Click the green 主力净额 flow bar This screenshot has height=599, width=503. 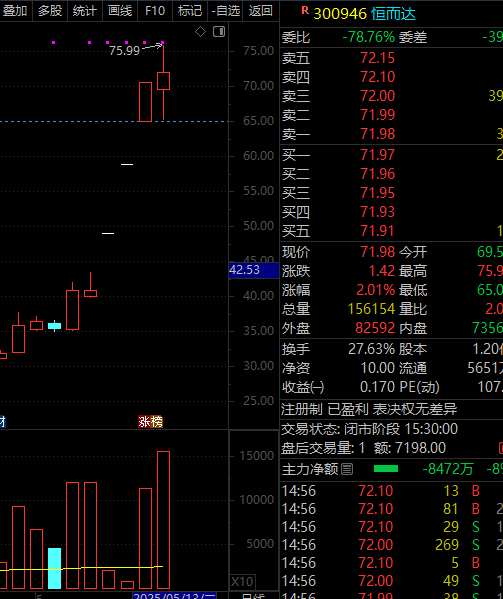pyautogui.click(x=386, y=469)
